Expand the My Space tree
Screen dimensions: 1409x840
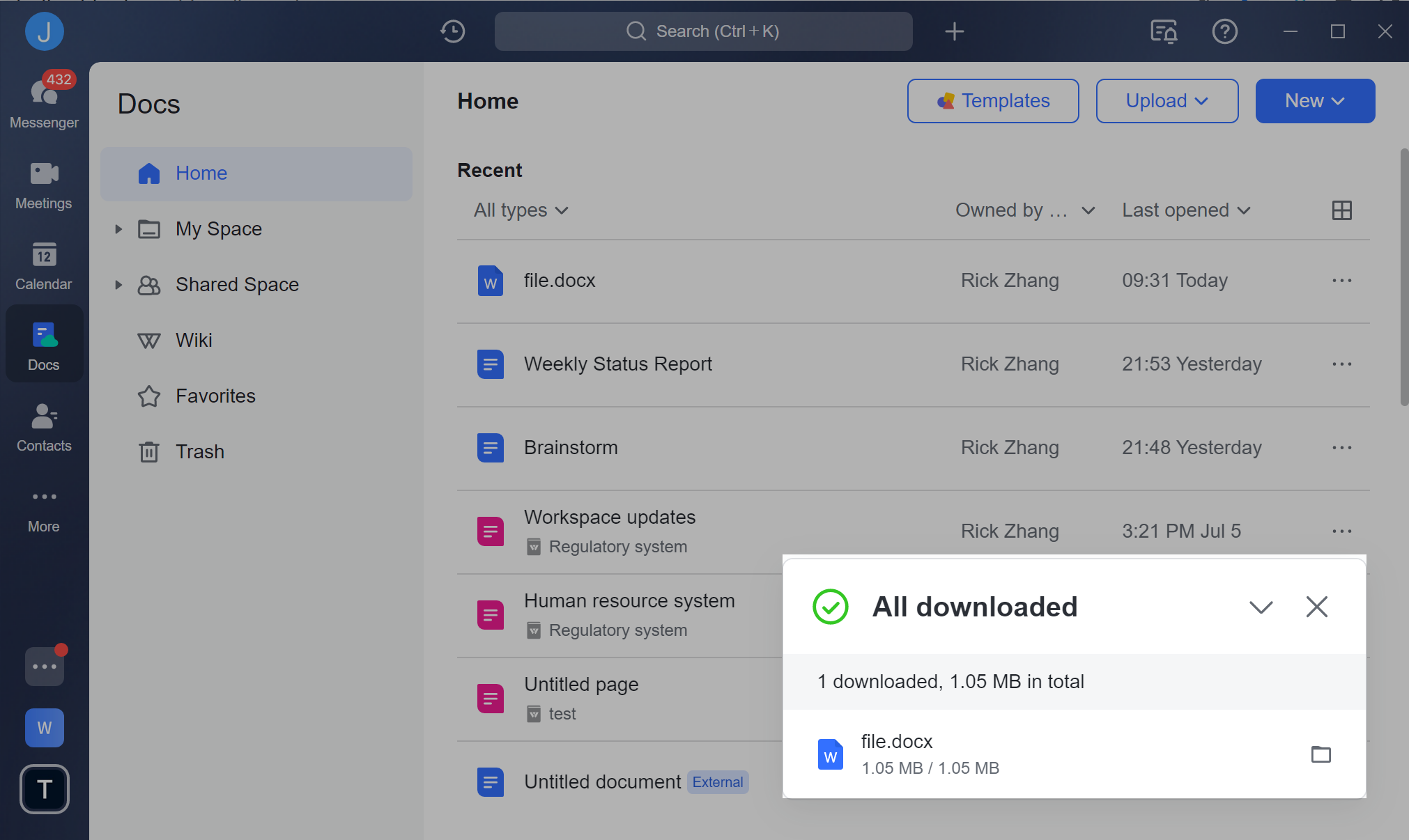click(x=117, y=228)
